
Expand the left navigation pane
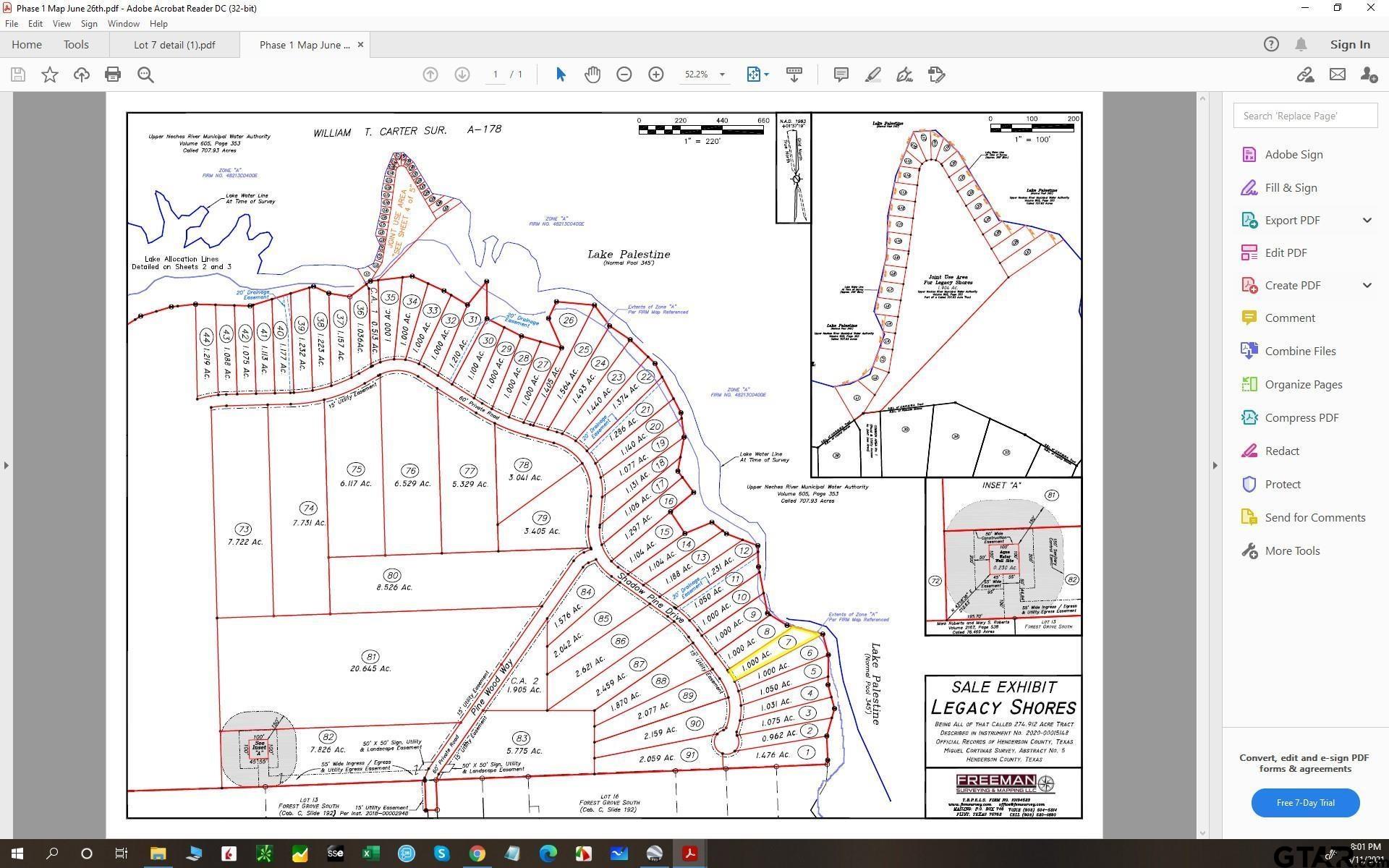(6, 465)
